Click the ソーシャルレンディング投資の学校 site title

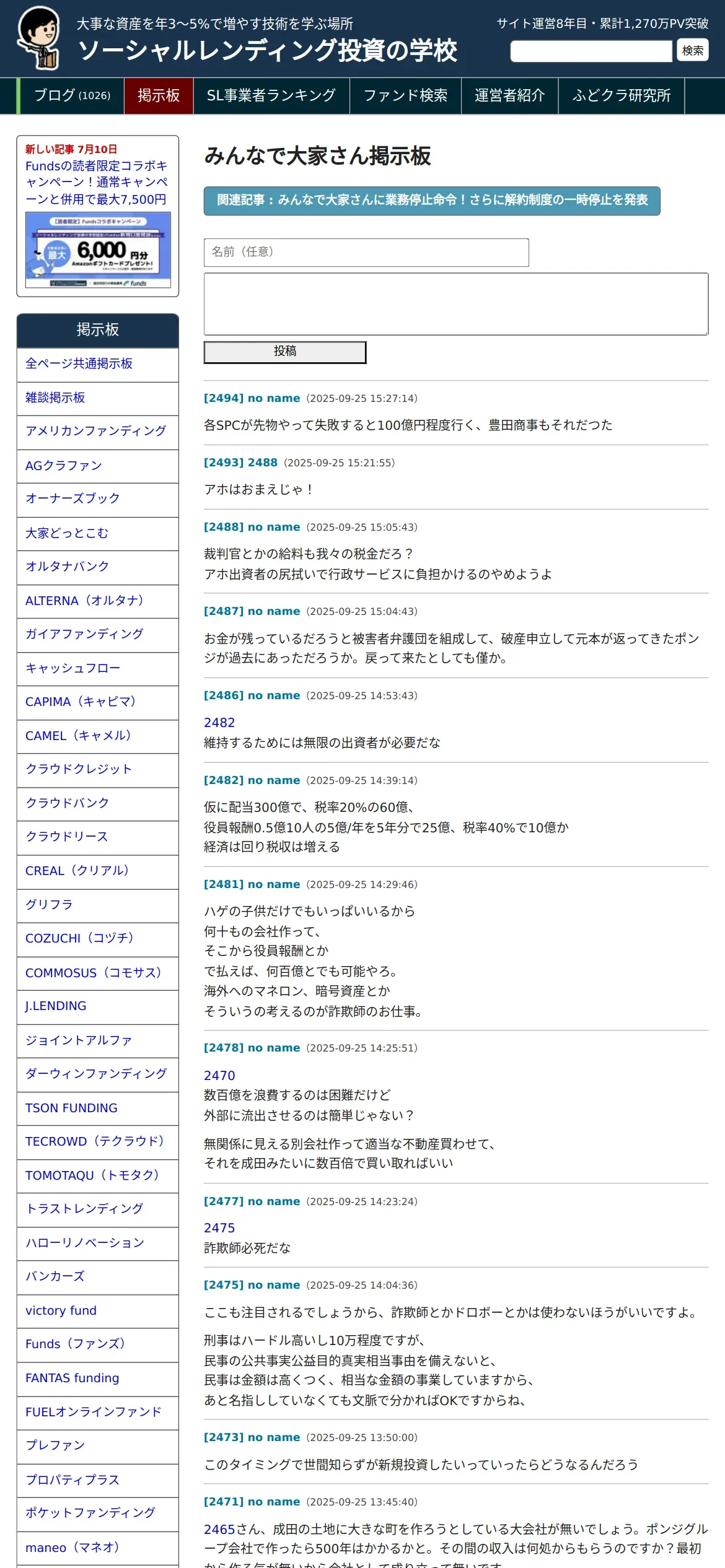pyautogui.click(x=268, y=50)
